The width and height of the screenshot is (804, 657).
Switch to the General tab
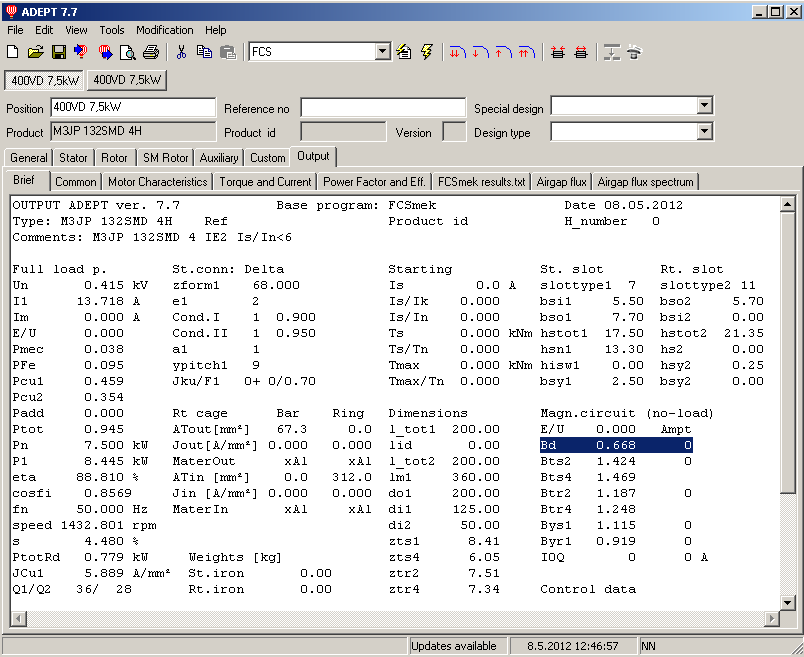pyautogui.click(x=28, y=158)
